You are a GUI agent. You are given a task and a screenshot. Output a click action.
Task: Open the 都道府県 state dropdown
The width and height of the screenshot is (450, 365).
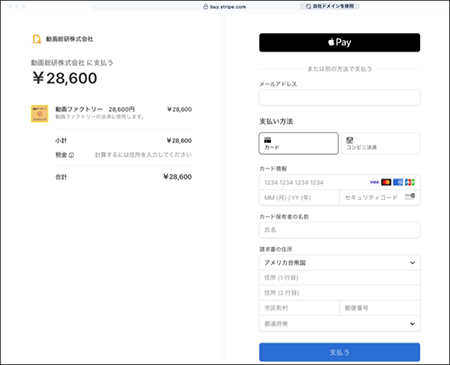339,324
